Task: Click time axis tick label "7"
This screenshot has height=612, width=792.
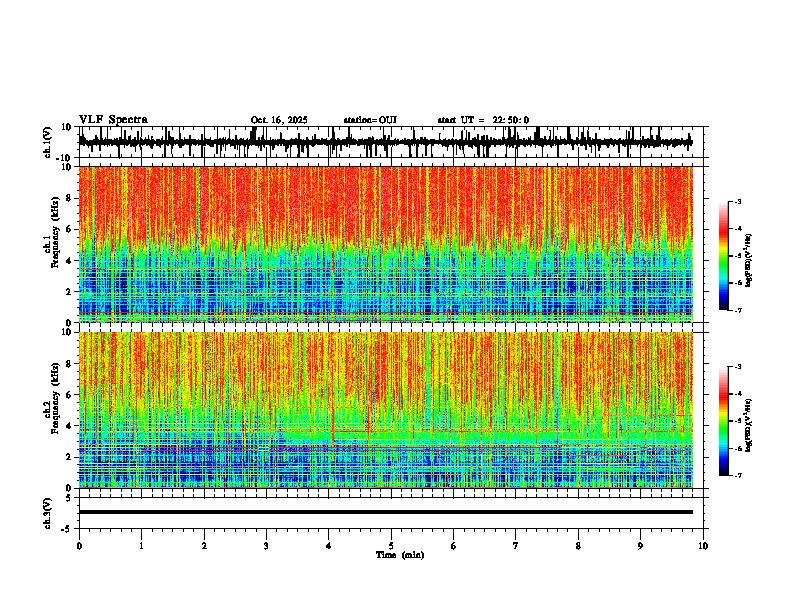Action: 516,546
